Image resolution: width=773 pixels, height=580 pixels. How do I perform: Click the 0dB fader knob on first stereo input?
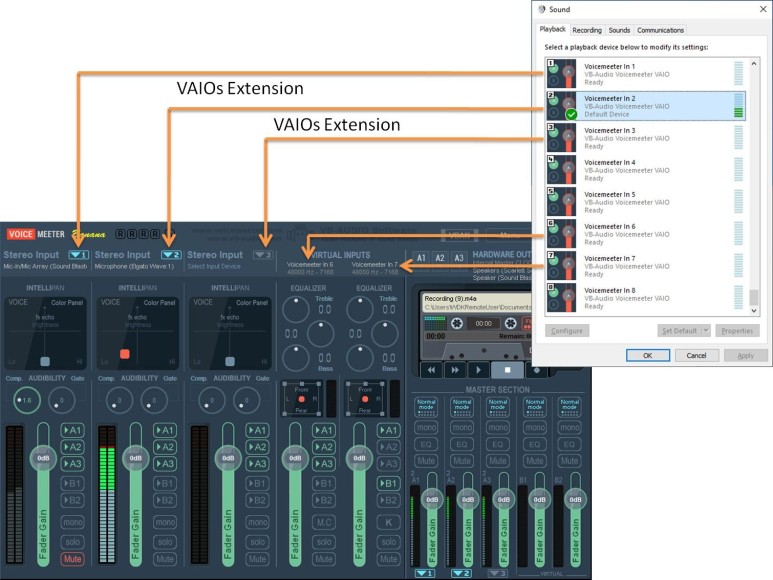click(x=43, y=458)
